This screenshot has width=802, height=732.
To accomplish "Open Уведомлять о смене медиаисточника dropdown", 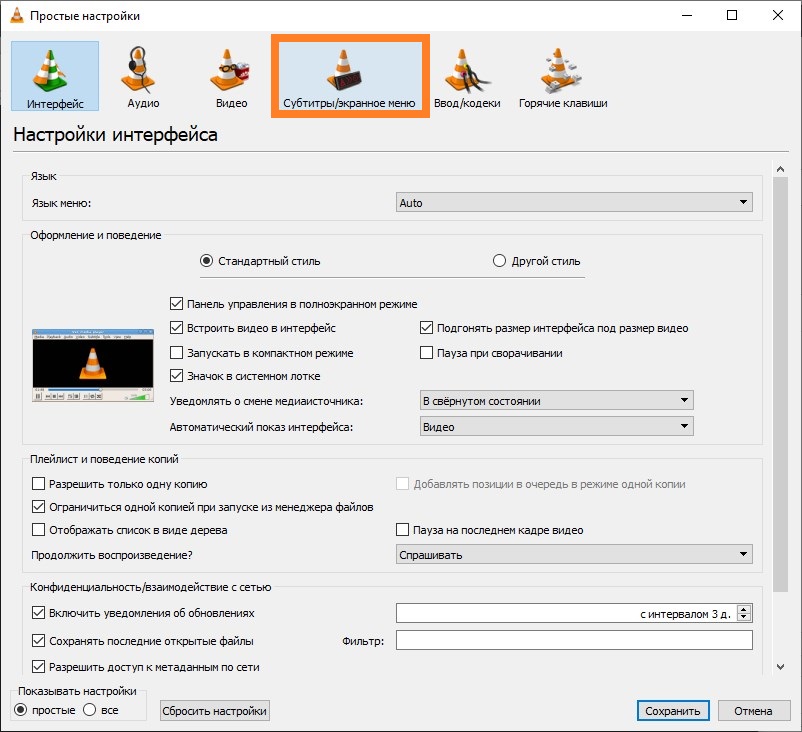I will click(x=556, y=401).
